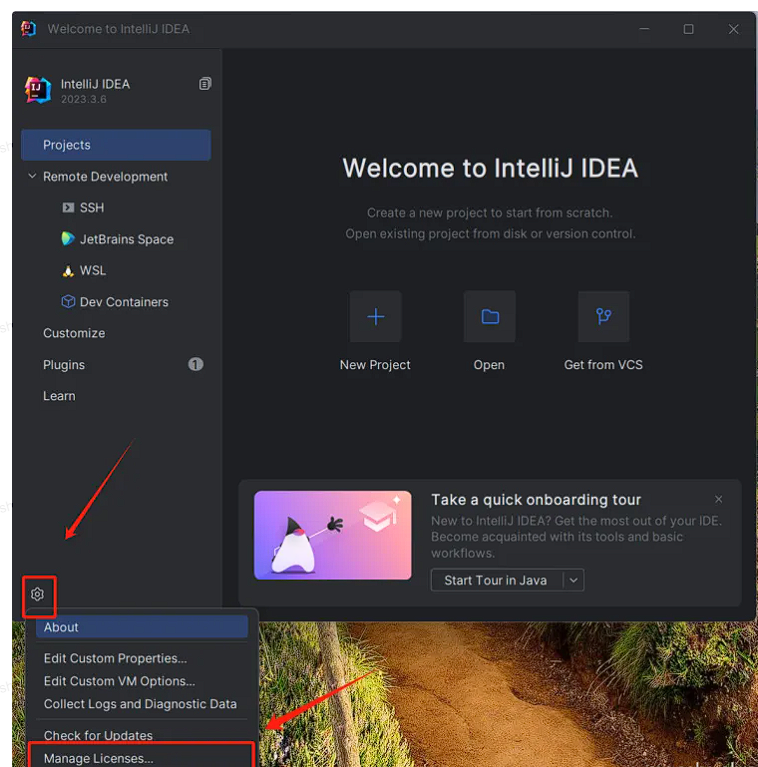Click the Get from VCS label
Image resolution: width=758 pixels, height=767 pixels.
(603, 365)
